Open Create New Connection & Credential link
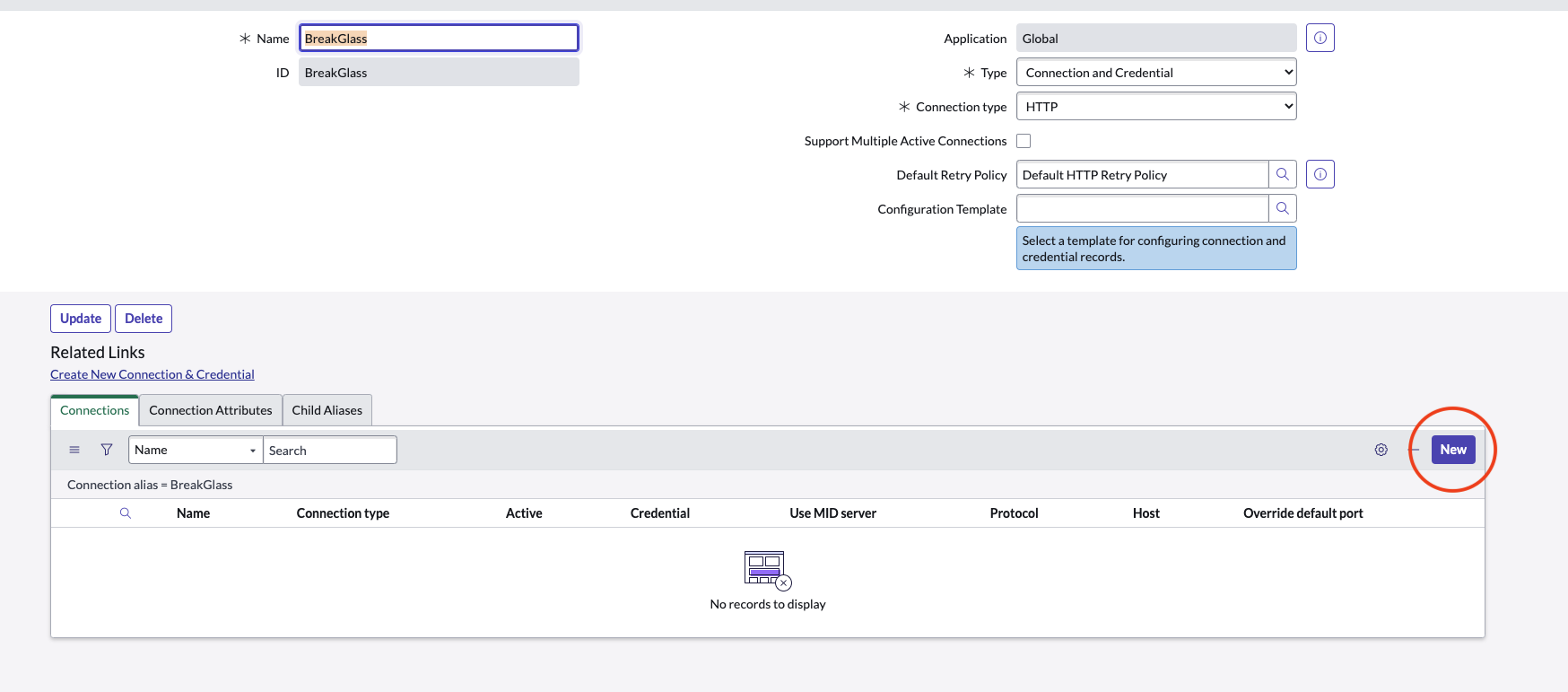Screen dimensions: 1568x692 pos(152,374)
